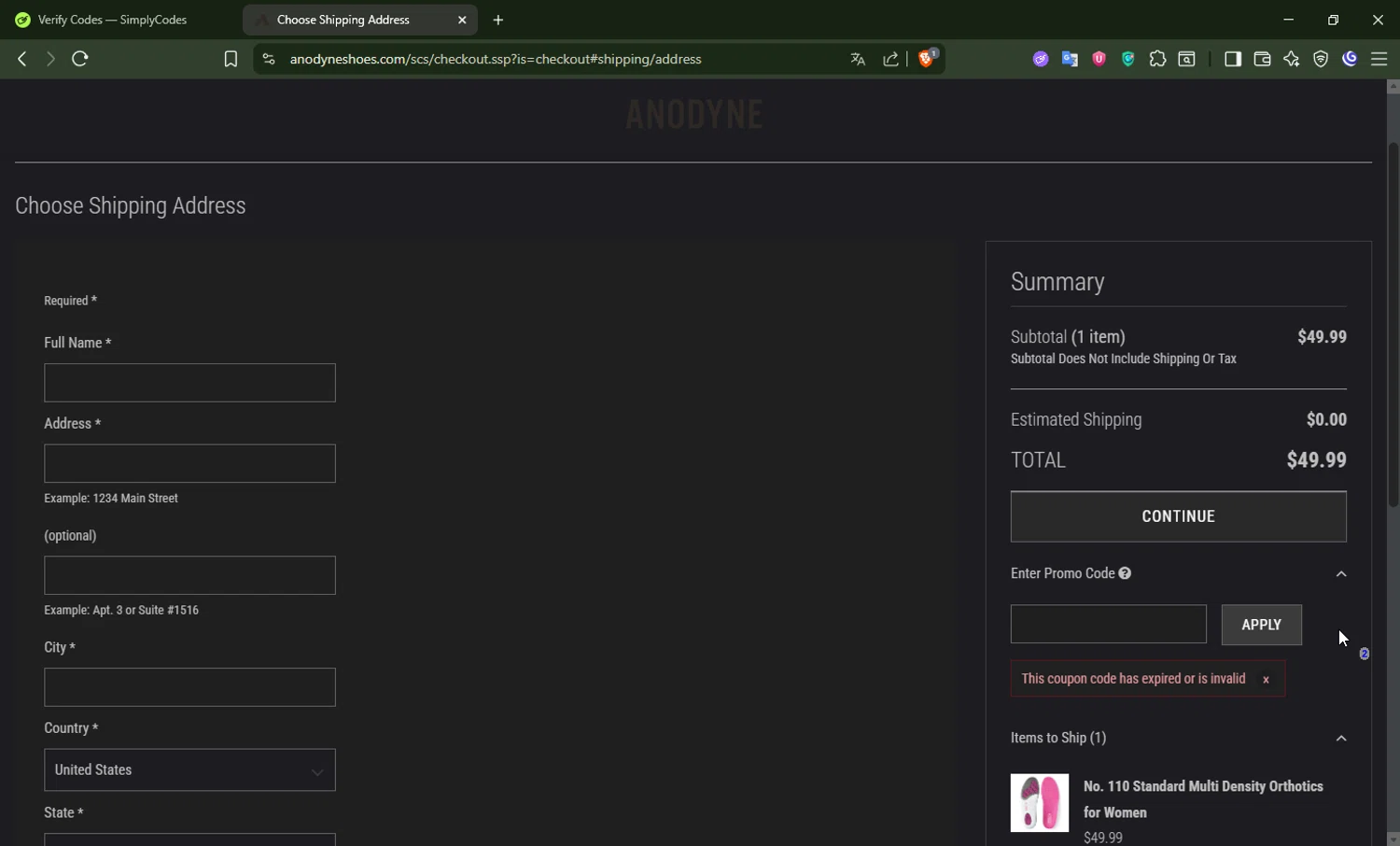Open the tab search icon

tap(1187, 59)
